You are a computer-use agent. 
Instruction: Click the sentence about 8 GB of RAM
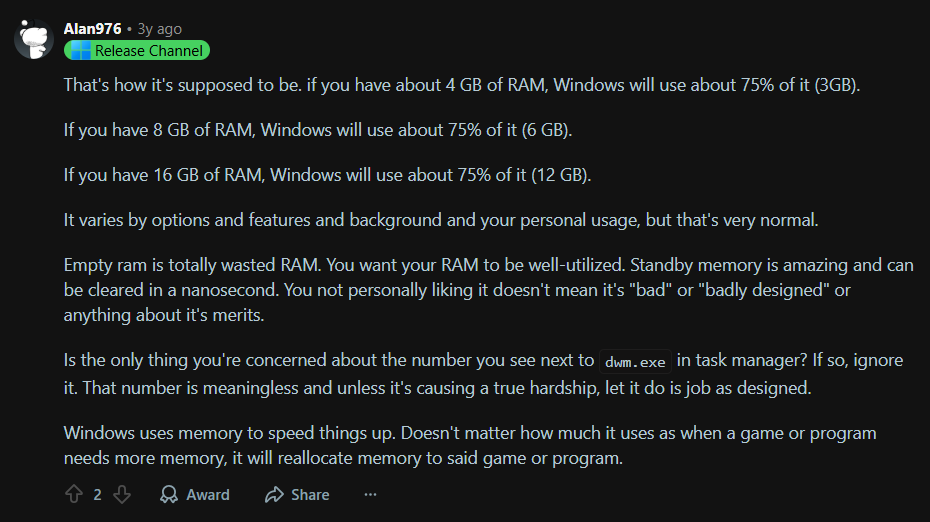click(x=318, y=130)
